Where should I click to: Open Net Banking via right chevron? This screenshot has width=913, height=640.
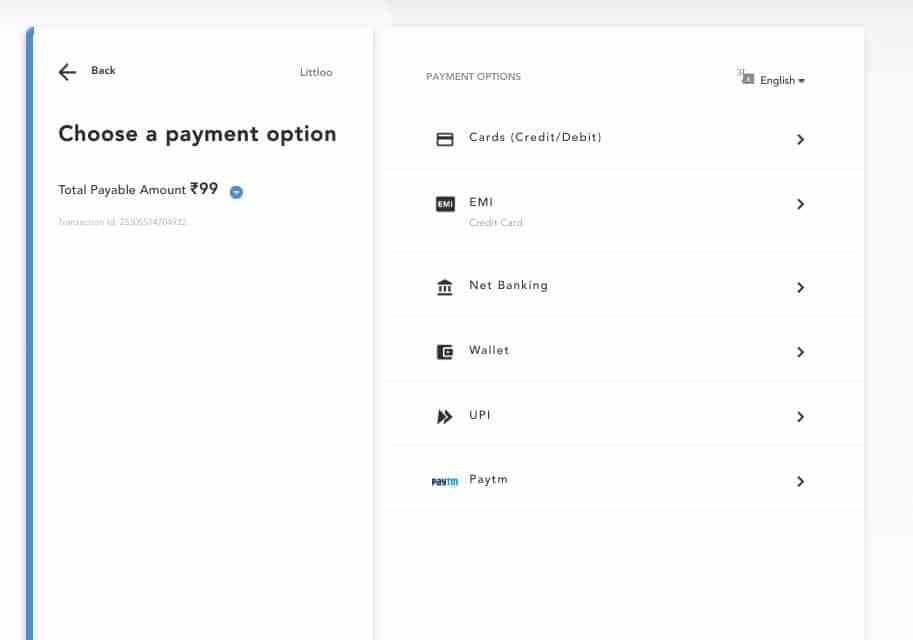coord(800,288)
